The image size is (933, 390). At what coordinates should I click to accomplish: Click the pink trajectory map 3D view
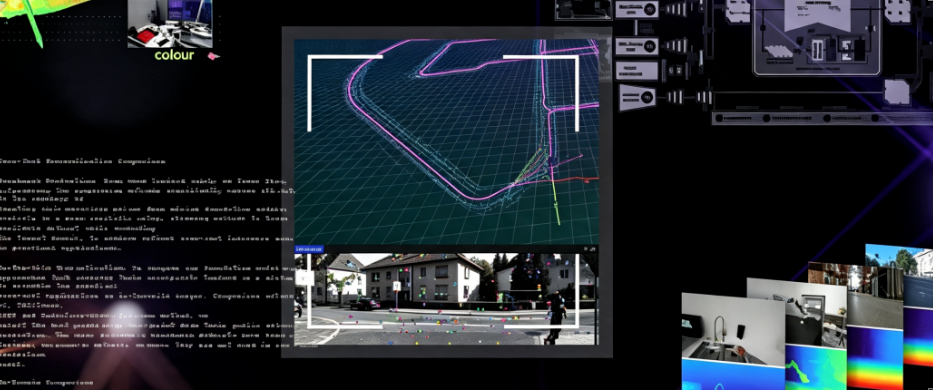[x=446, y=141]
